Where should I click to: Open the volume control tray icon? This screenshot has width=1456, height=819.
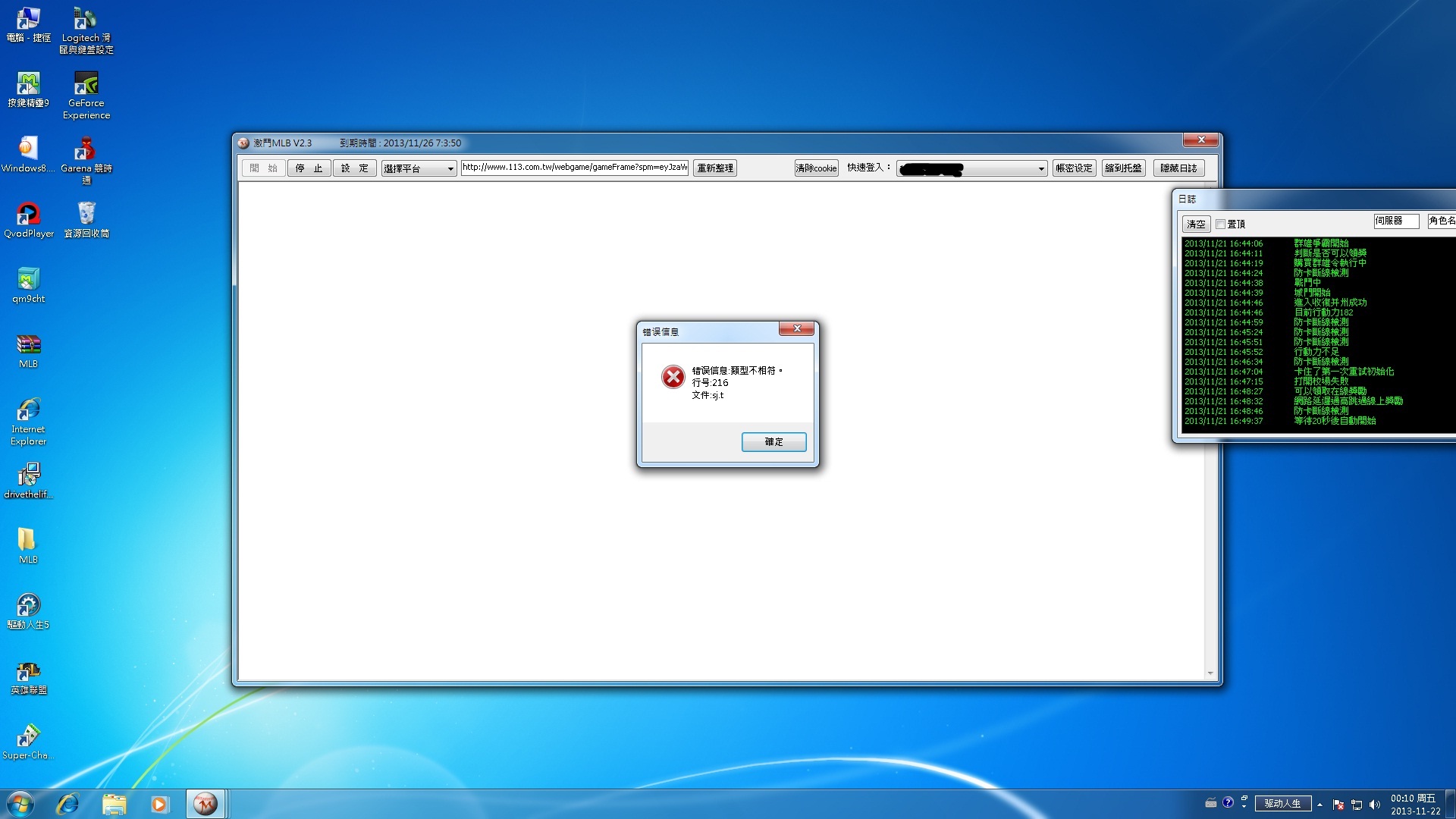point(1375,805)
